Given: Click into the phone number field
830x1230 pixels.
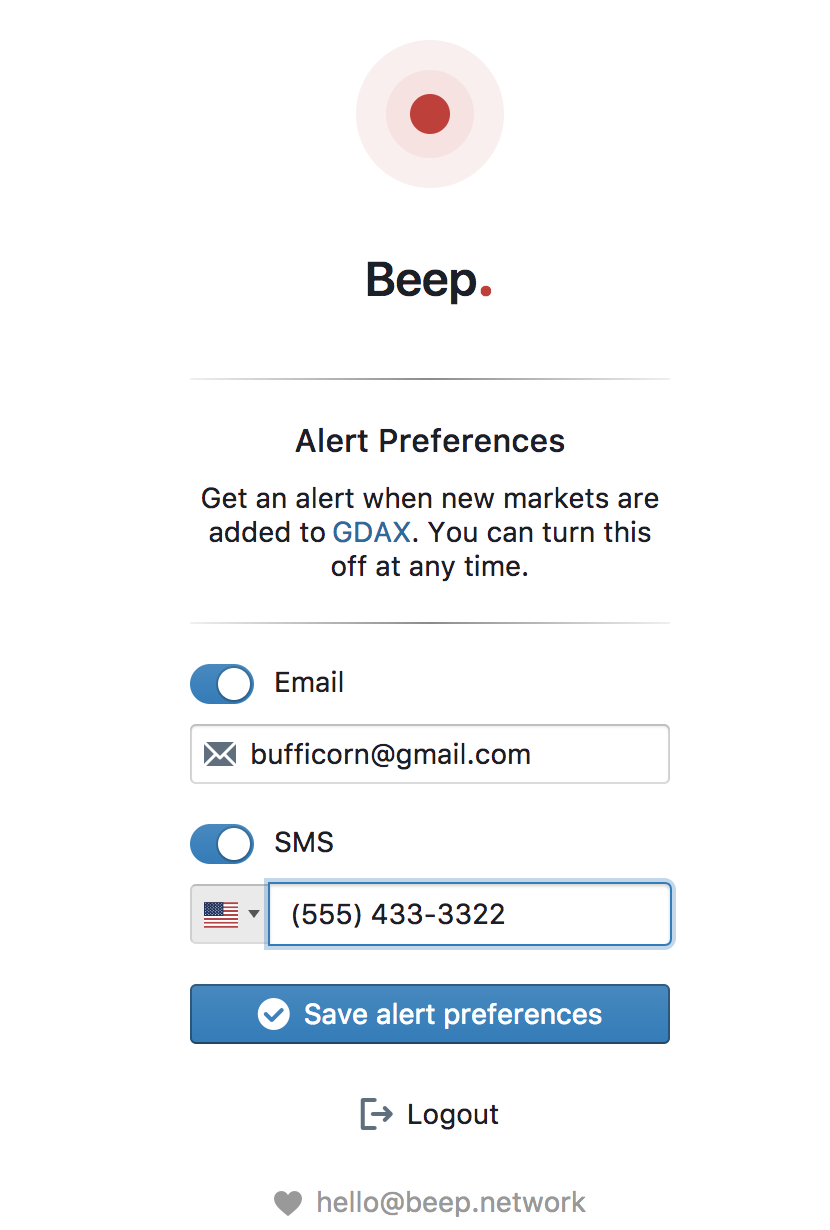Looking at the screenshot, I should [470, 913].
